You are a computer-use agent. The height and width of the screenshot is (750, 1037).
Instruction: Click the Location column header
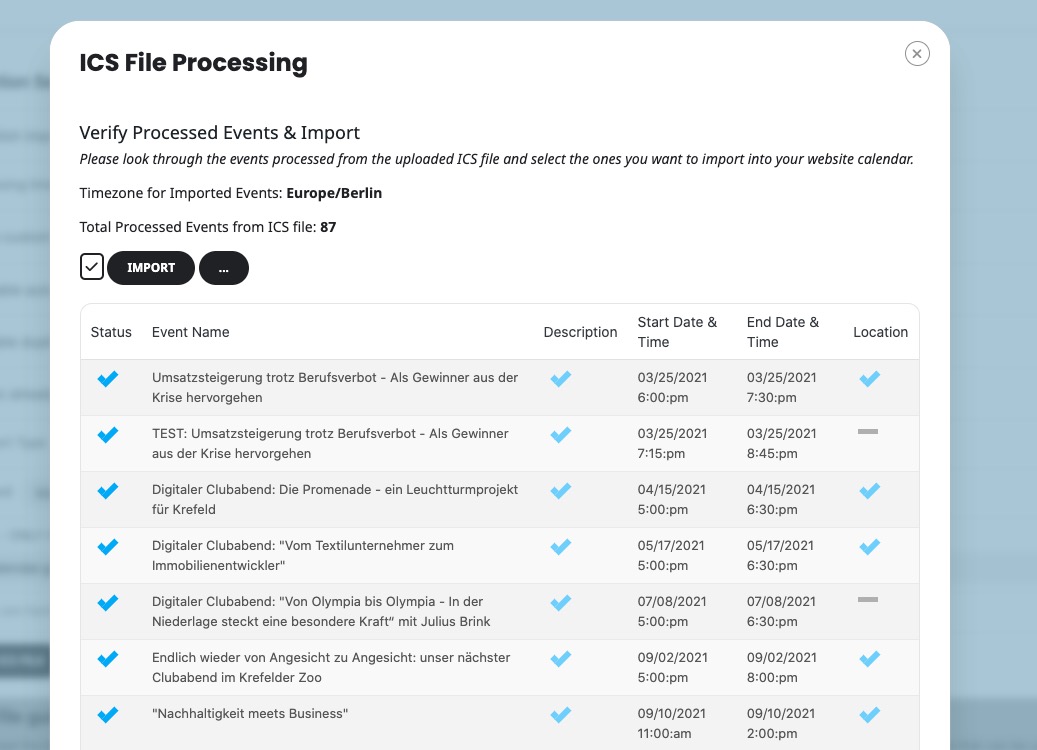[880, 332]
